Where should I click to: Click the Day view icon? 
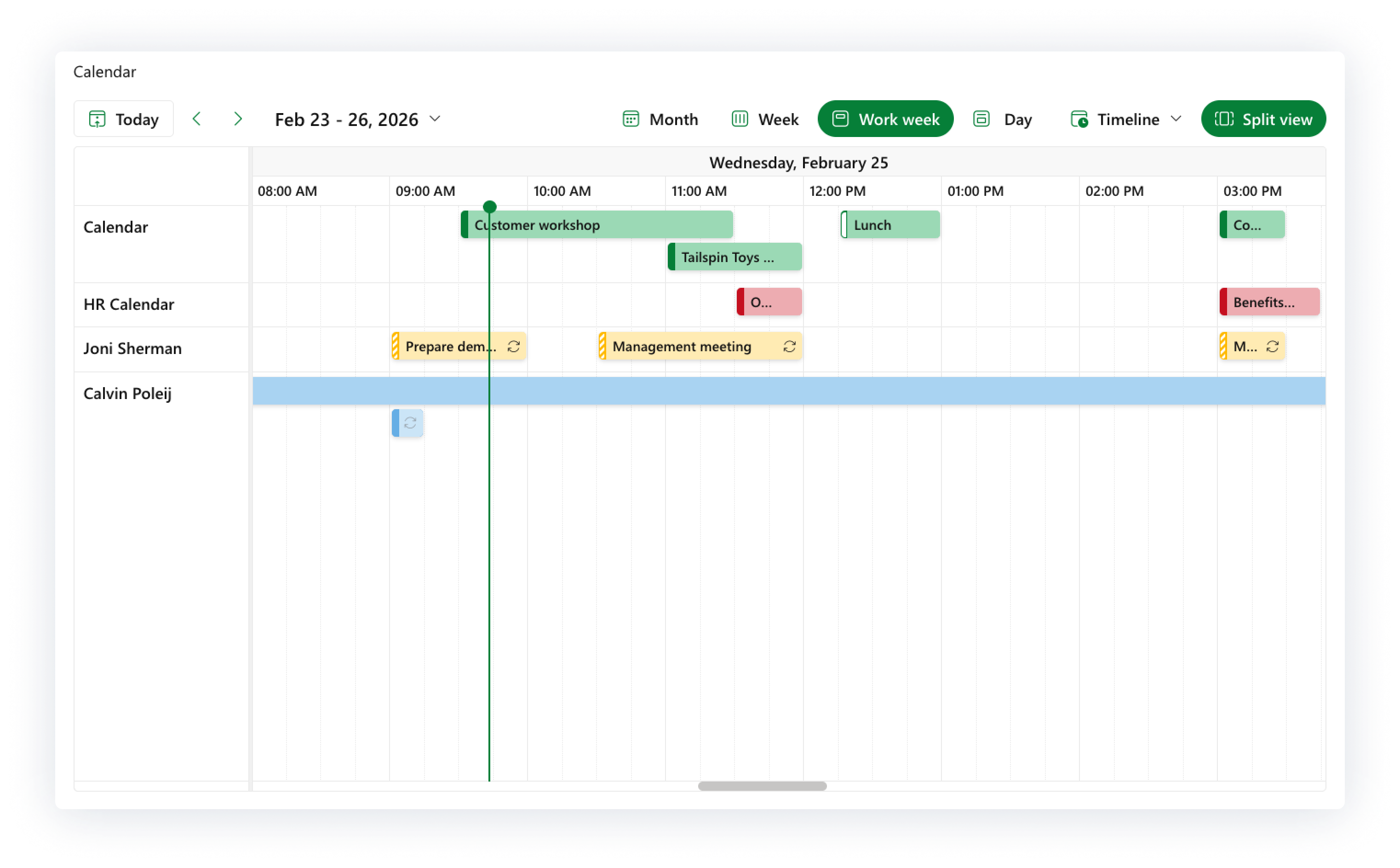(x=981, y=119)
